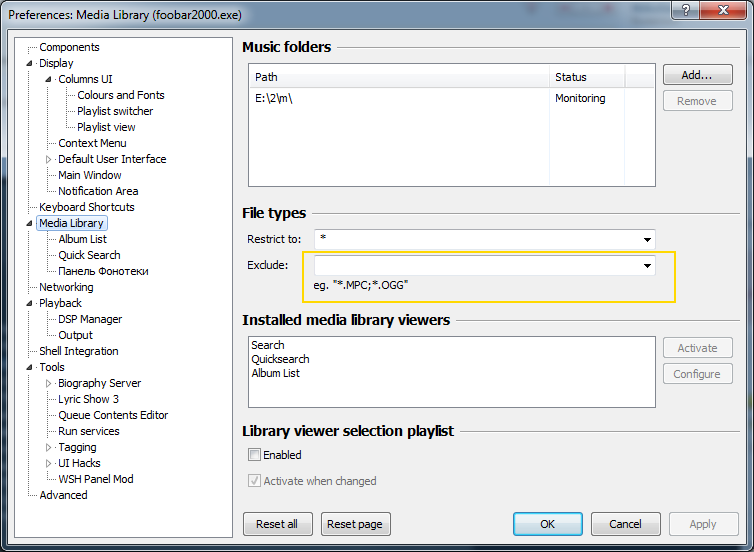
Task: Click the Path column header
Action: (x=400, y=77)
